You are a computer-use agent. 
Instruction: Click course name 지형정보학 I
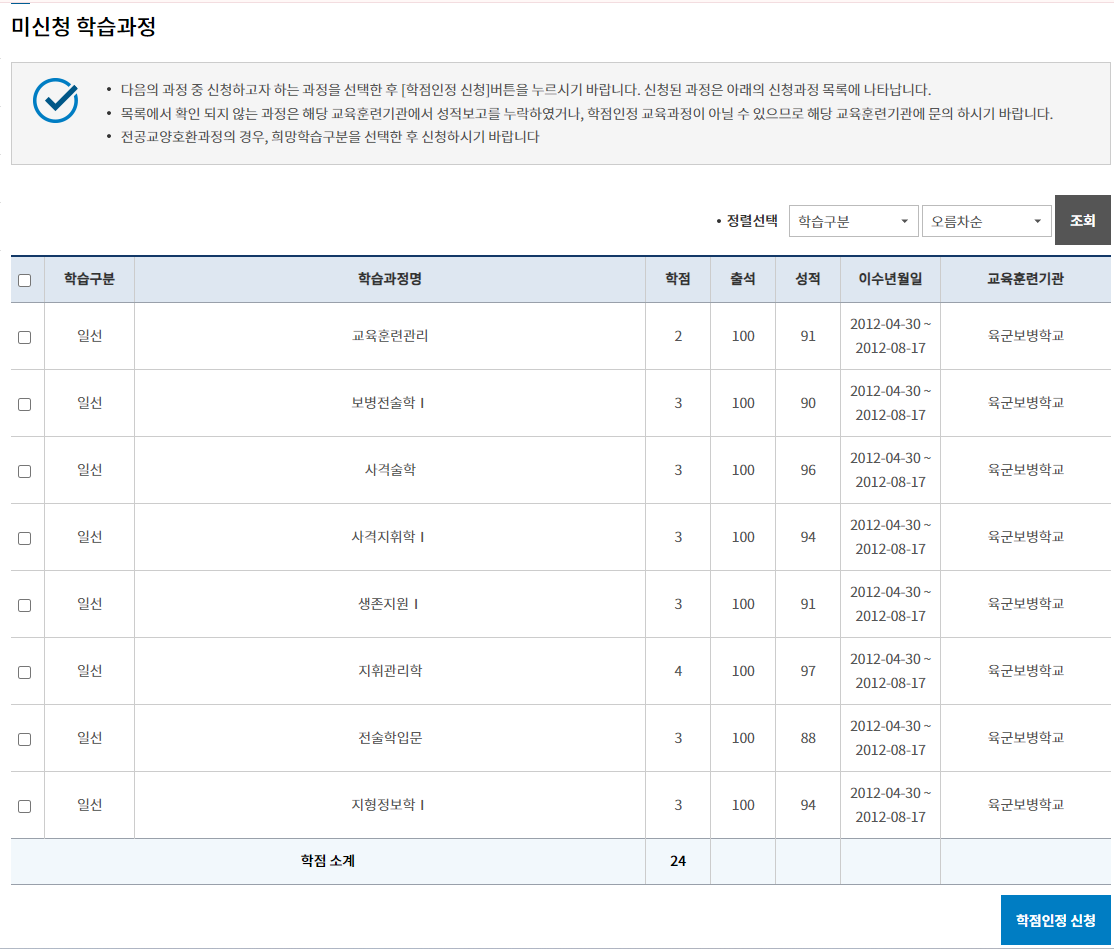click(388, 805)
